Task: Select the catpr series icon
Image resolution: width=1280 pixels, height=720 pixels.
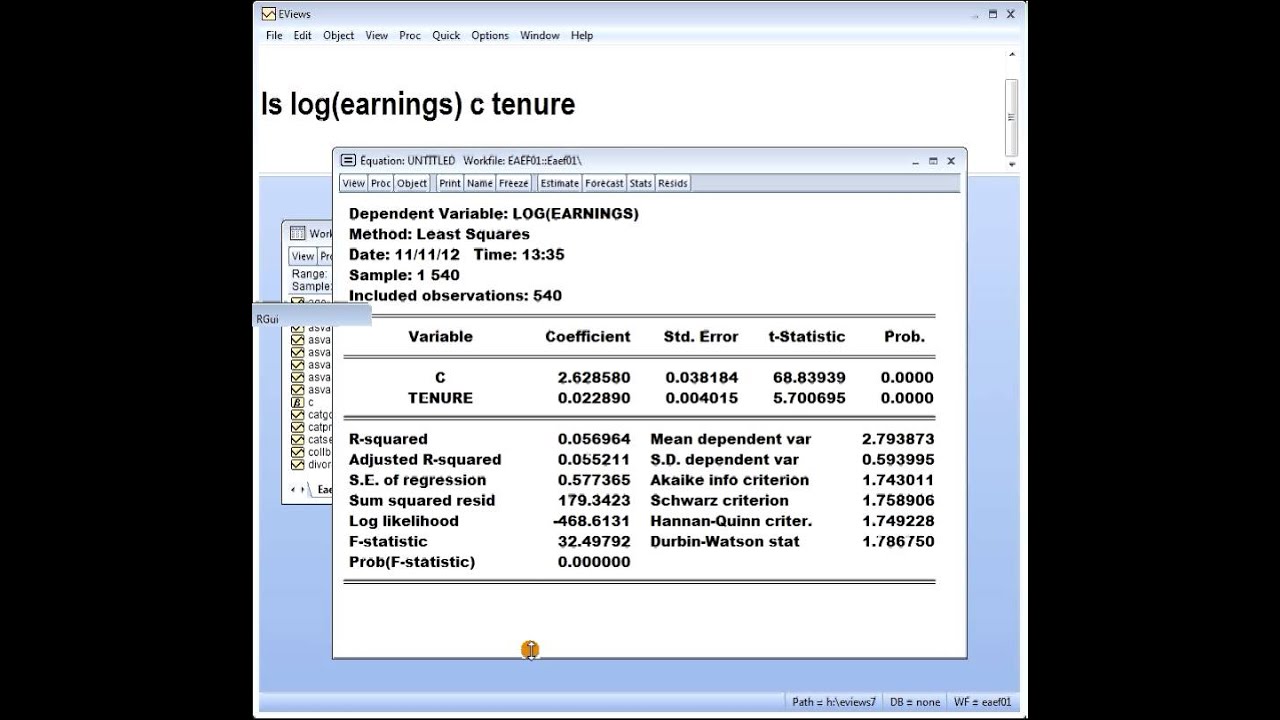Action: [x=297, y=427]
